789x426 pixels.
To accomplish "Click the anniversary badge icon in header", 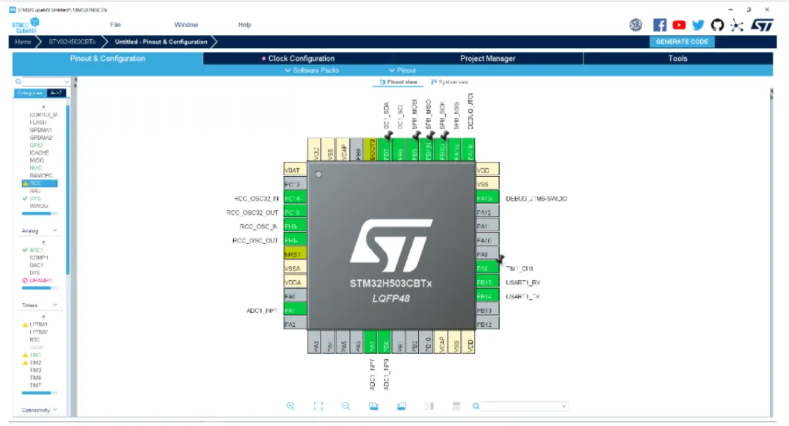I will click(x=636, y=25).
